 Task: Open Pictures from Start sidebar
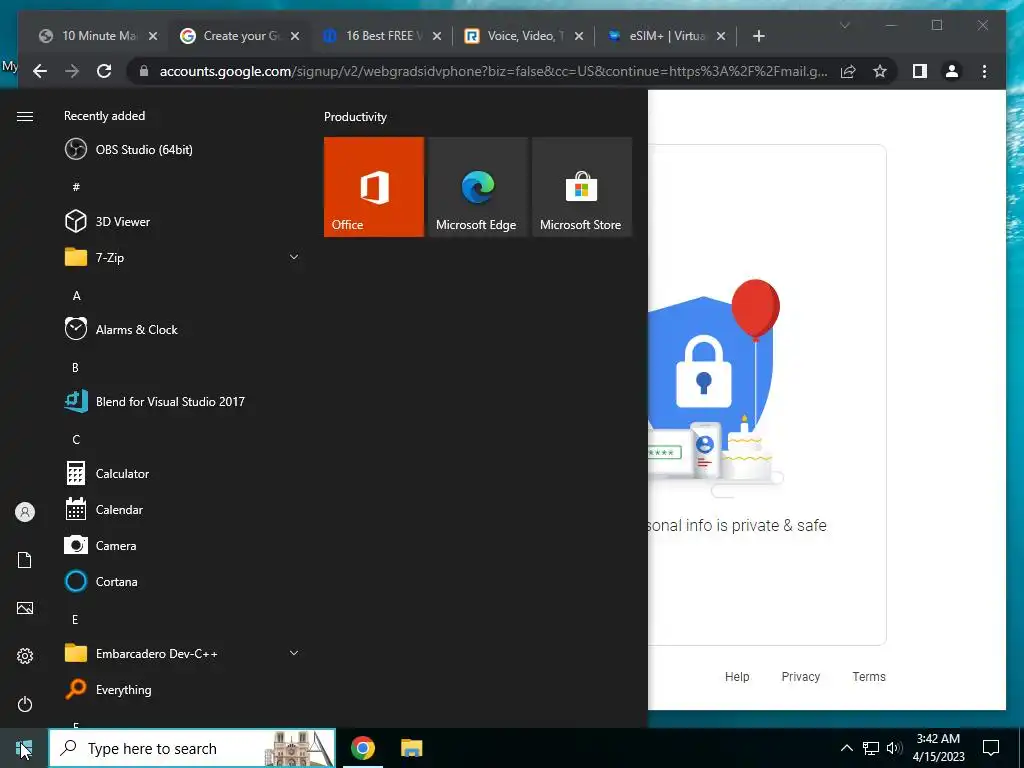click(x=25, y=608)
